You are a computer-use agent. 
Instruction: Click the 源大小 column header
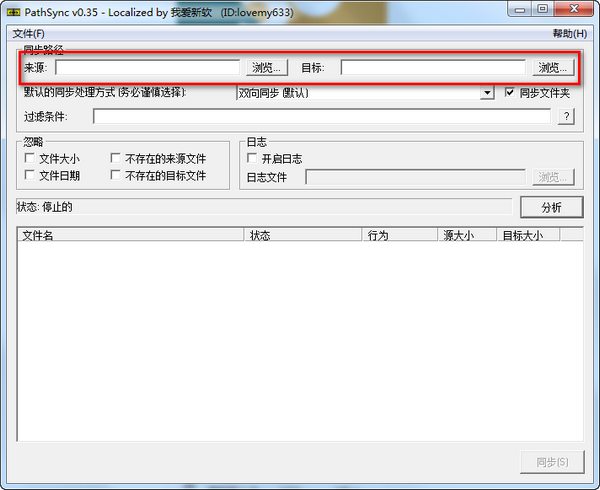(468, 236)
